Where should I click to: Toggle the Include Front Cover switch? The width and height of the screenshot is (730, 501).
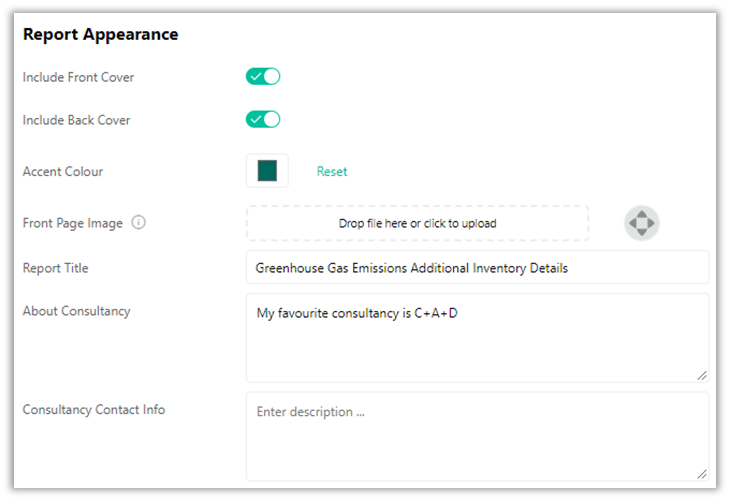pos(263,76)
